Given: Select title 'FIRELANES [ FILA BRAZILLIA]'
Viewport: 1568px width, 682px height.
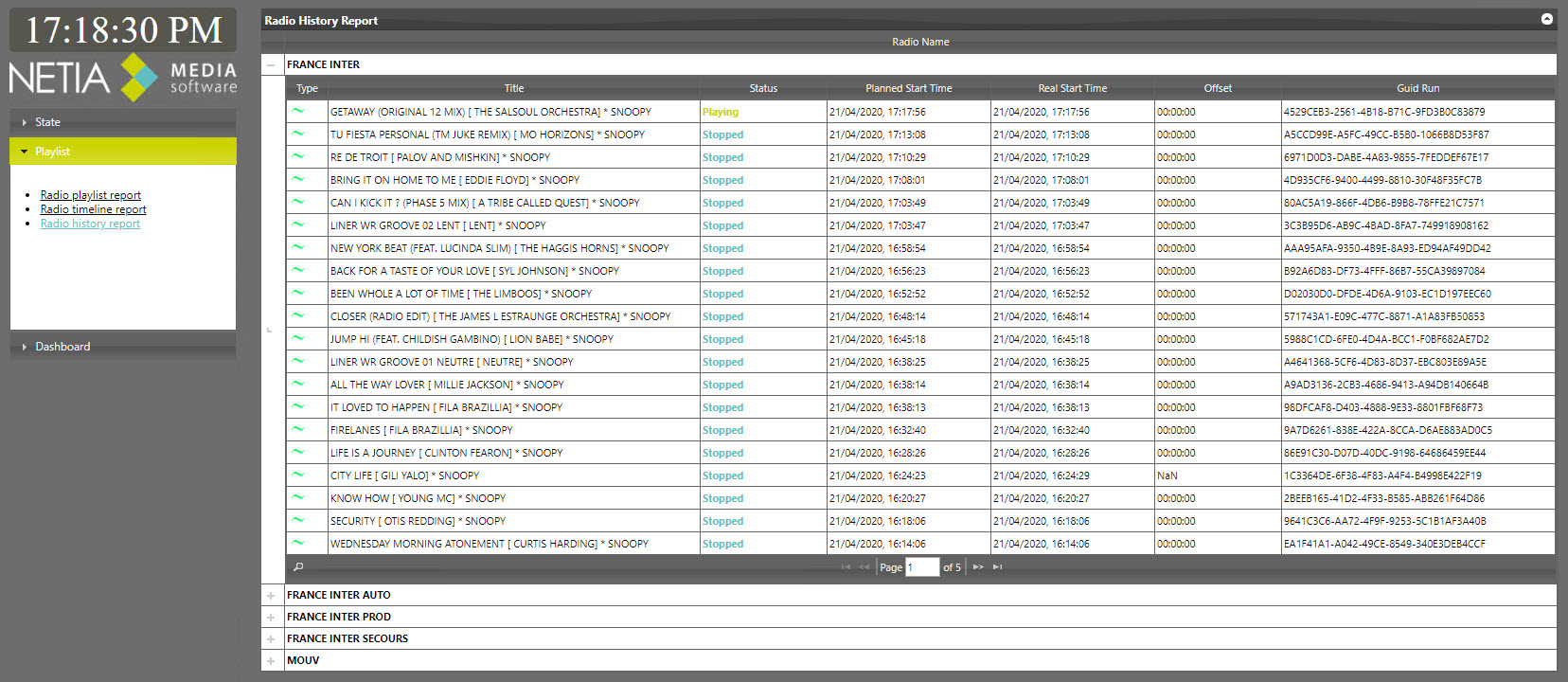Looking at the screenshot, I should pyautogui.click(x=421, y=430).
